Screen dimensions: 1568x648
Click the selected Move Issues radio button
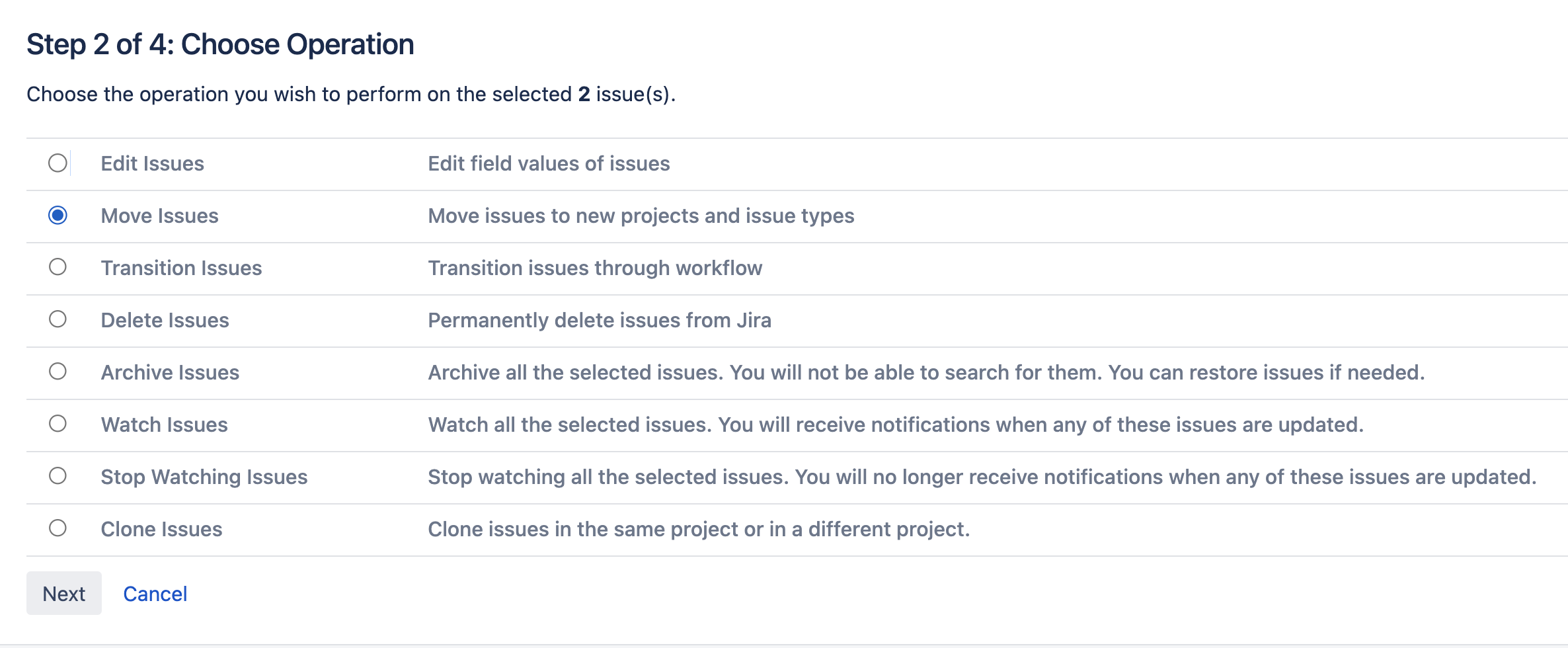58,216
